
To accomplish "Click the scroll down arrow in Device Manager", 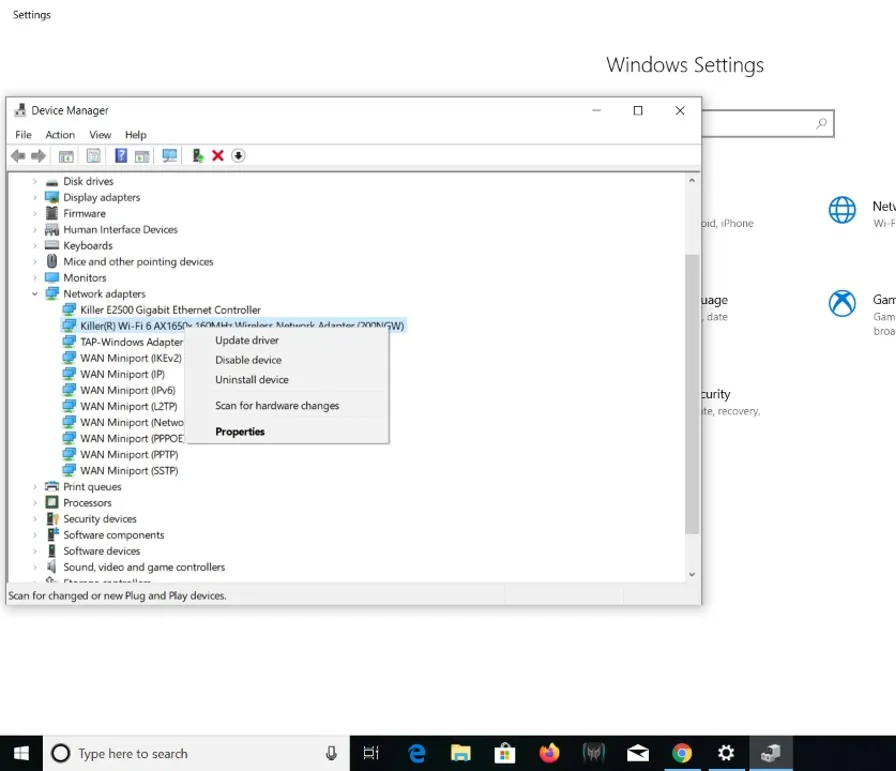I will [691, 574].
